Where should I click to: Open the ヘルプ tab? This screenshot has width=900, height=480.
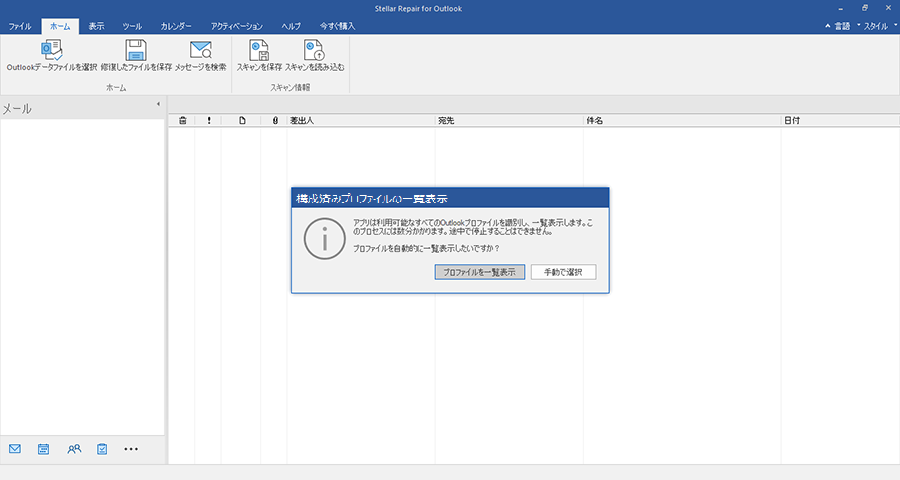click(x=291, y=26)
